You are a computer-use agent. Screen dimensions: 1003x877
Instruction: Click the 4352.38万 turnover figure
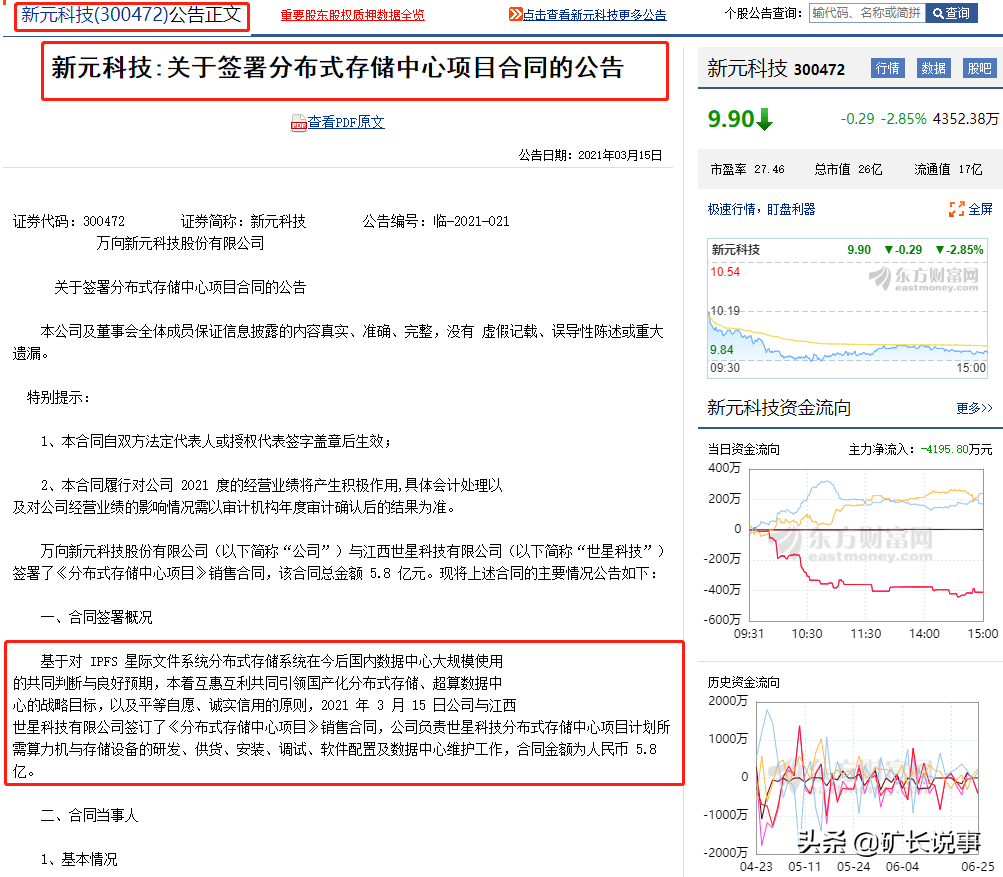coord(965,119)
